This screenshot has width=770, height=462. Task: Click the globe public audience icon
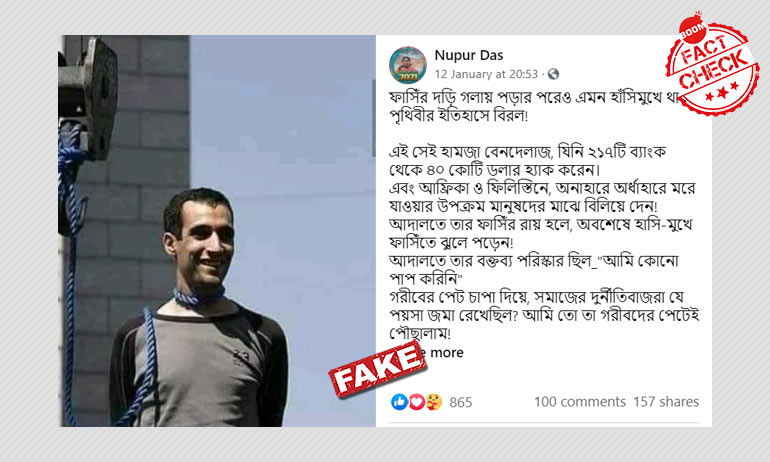(x=553, y=74)
